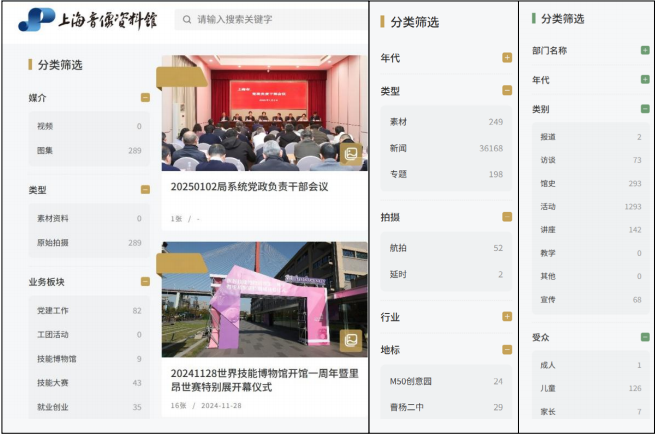
Task: Open the party meeting hall thumbnail
Action: 262,113
